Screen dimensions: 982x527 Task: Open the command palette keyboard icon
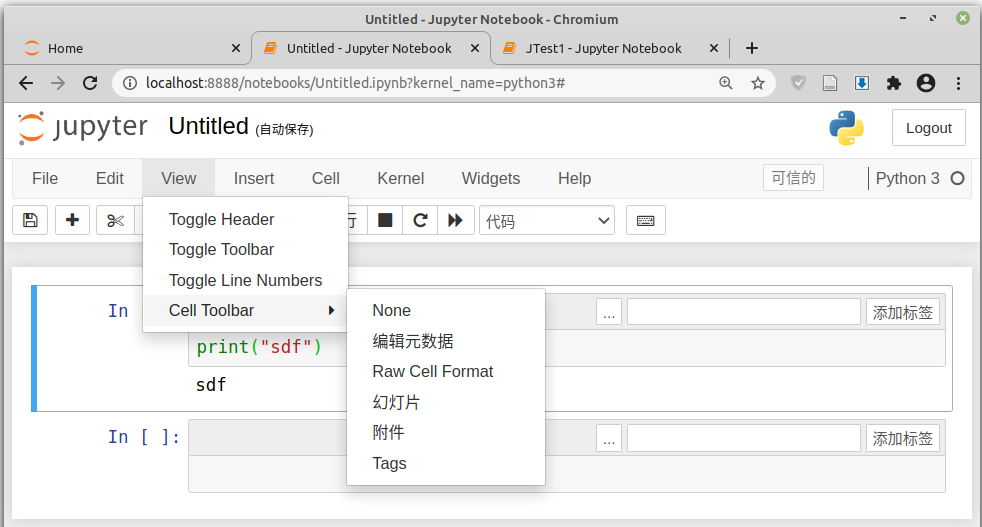point(646,220)
